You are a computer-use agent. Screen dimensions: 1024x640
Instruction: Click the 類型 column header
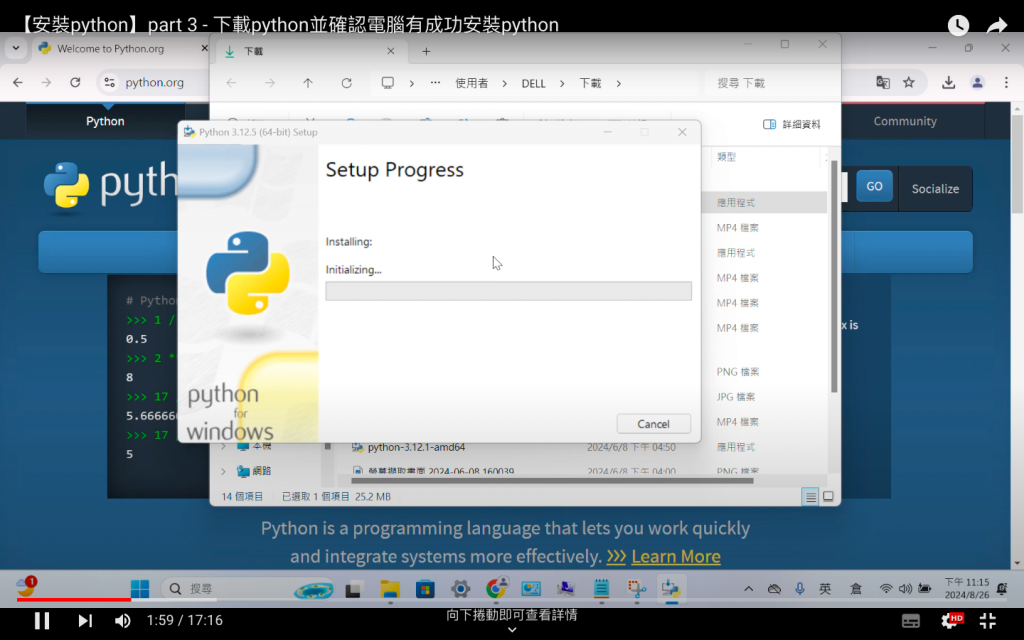point(726,157)
